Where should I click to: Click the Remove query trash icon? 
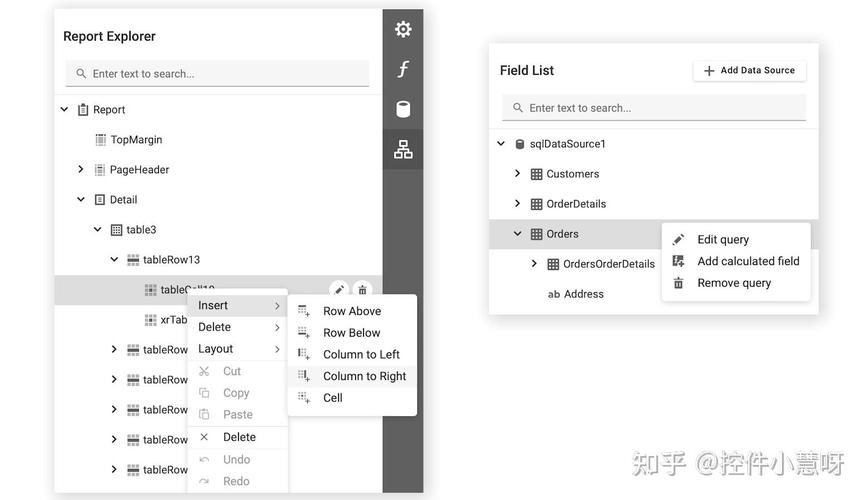pos(678,283)
